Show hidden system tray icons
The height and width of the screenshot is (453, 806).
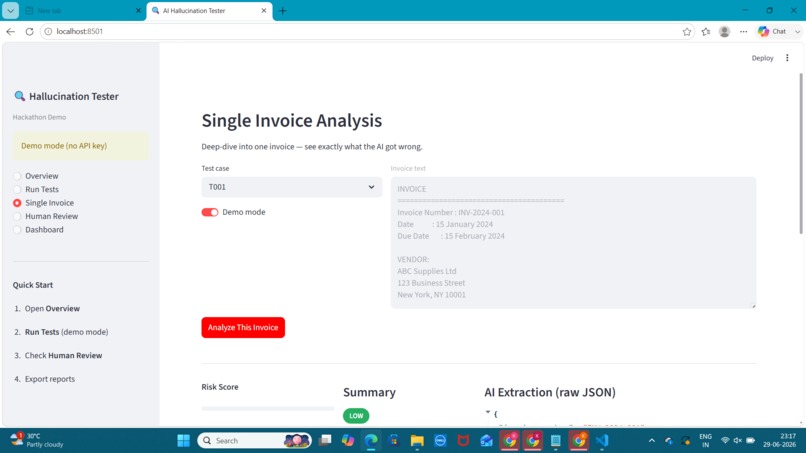[x=652, y=441]
